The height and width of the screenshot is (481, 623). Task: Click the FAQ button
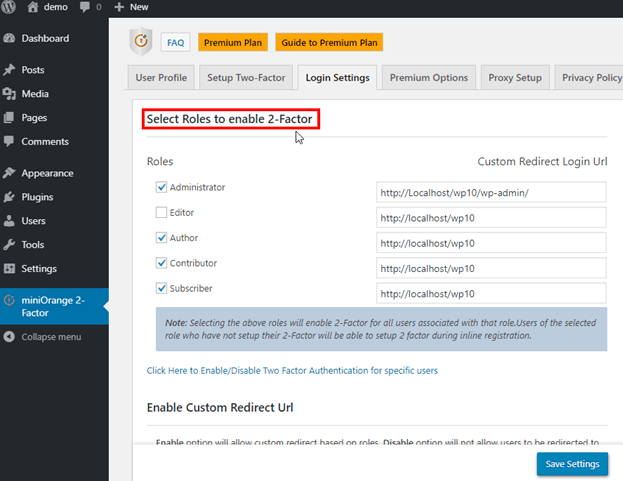pos(176,42)
